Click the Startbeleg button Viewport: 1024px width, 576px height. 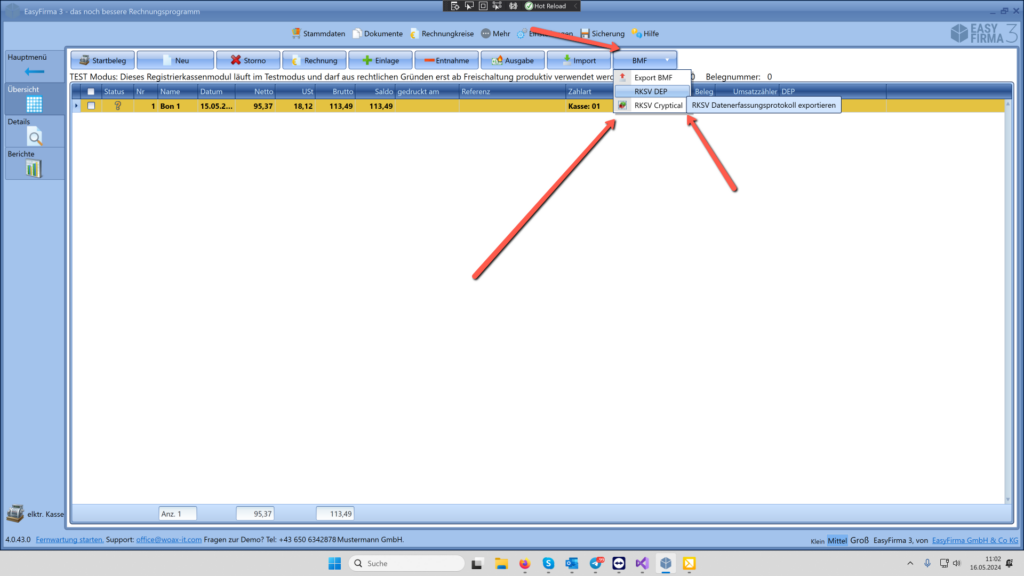[103, 60]
